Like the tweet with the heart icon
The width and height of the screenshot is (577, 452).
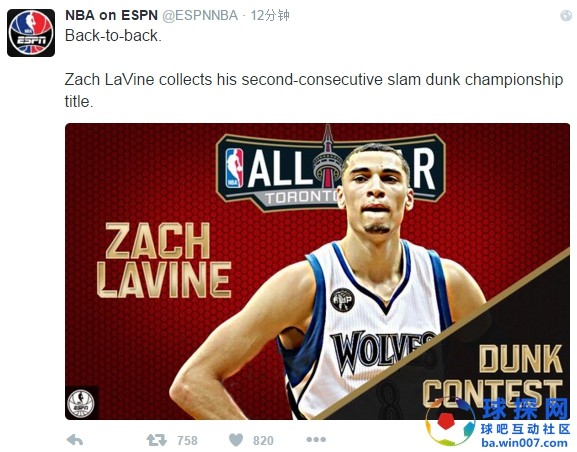click(236, 440)
